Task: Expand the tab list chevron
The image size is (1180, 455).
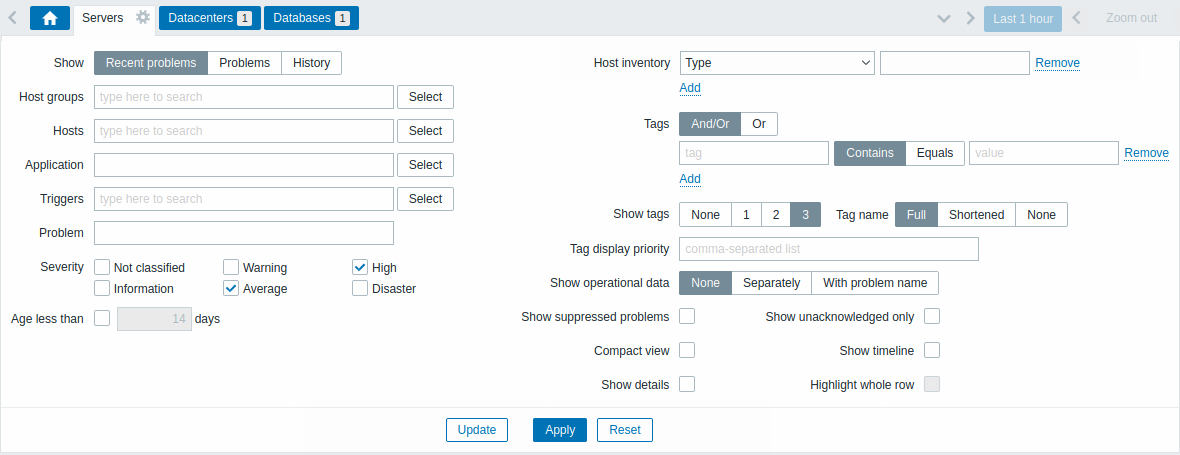Action: tap(944, 19)
